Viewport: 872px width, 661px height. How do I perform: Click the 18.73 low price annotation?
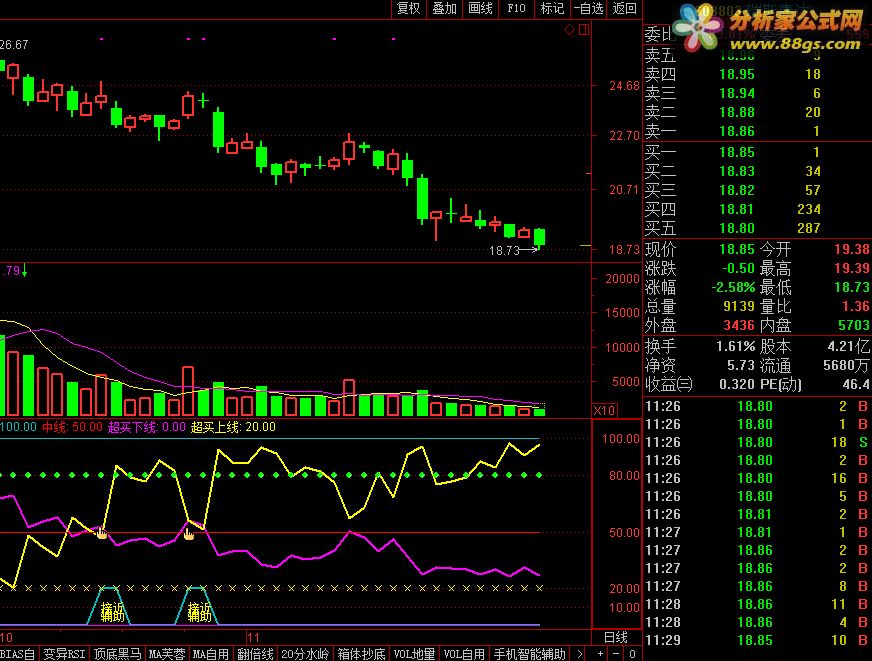click(504, 251)
